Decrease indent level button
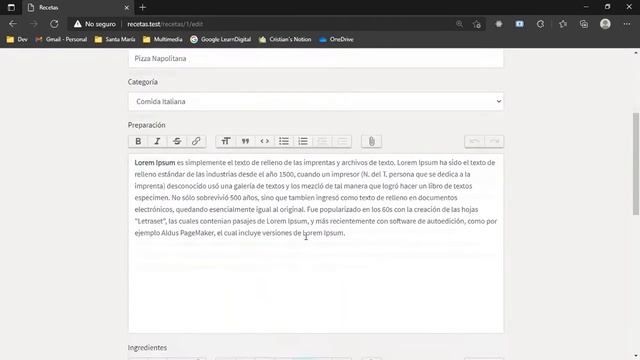 pos(322,141)
